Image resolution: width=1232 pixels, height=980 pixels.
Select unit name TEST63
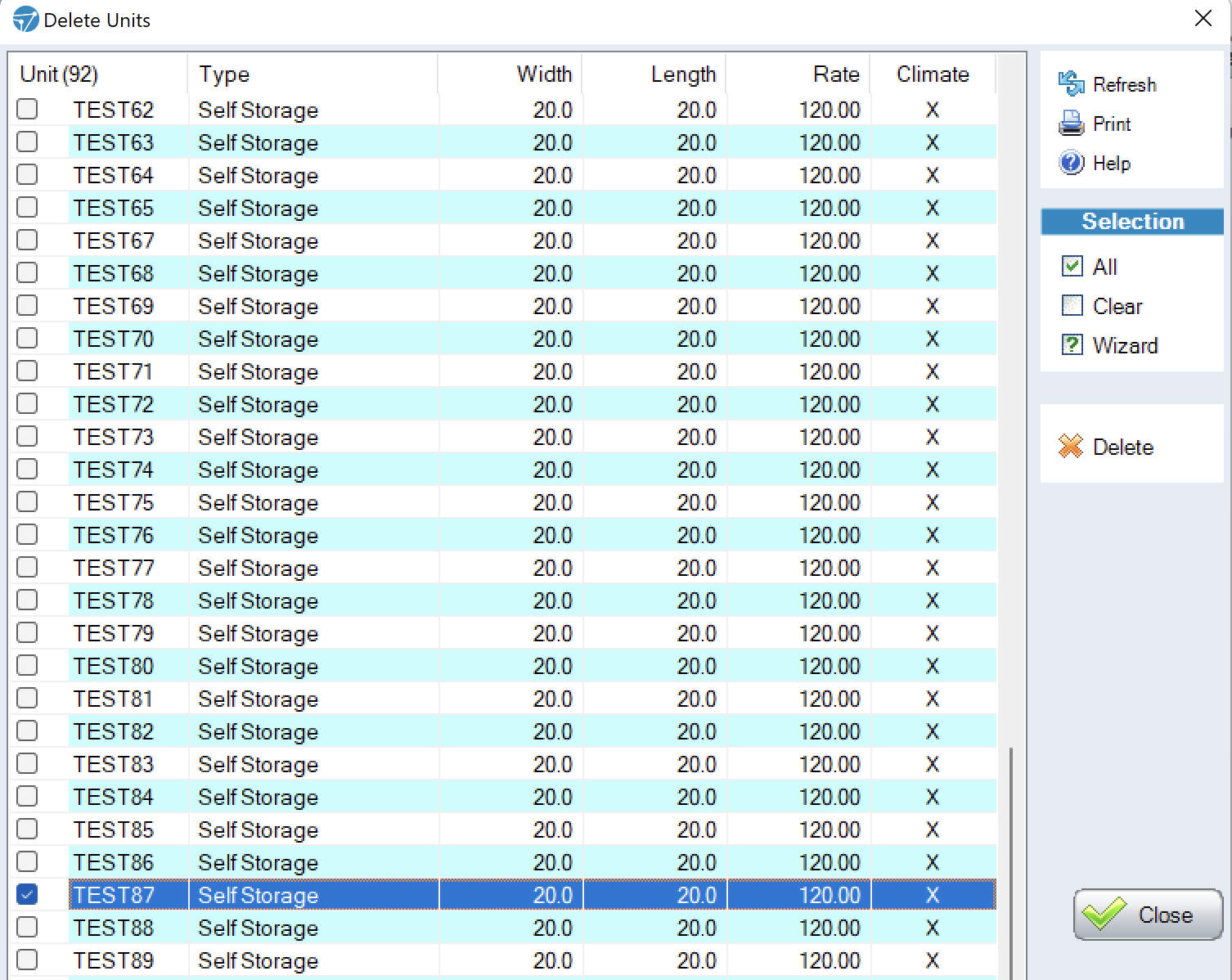(x=113, y=142)
